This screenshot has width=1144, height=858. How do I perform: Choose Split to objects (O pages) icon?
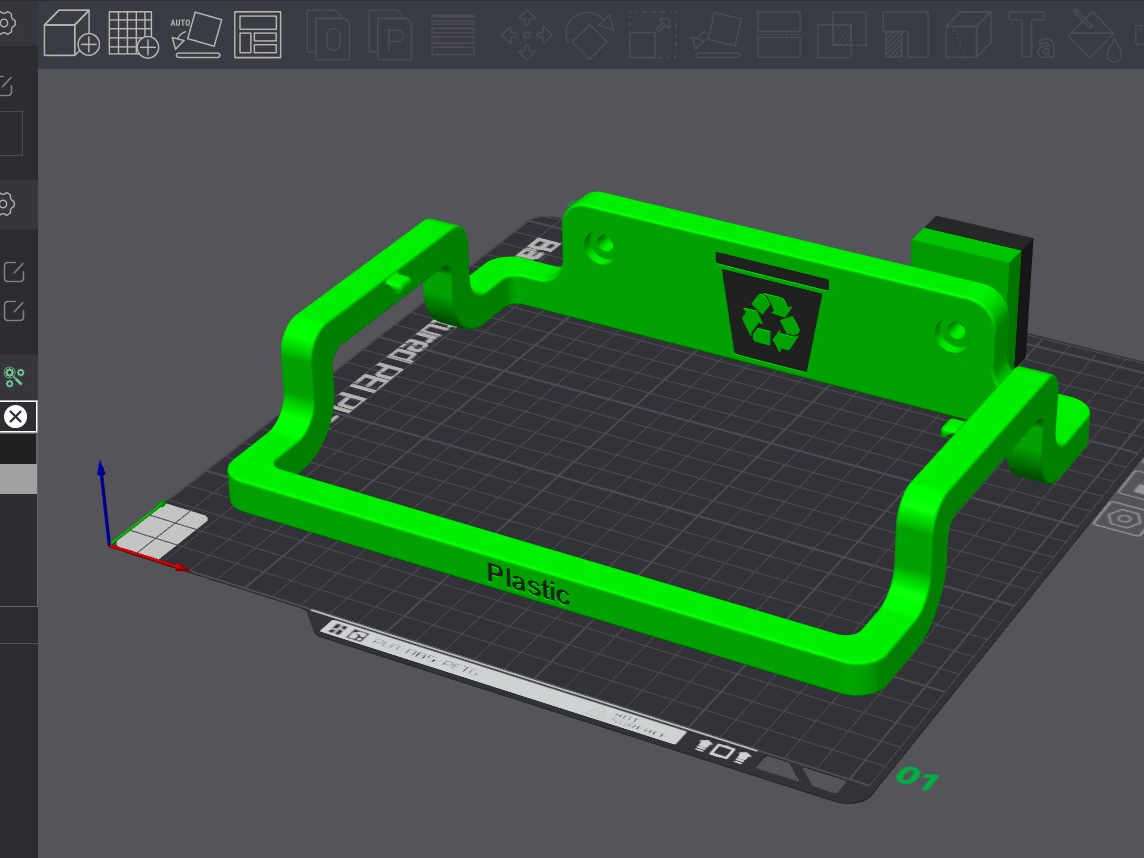click(328, 34)
